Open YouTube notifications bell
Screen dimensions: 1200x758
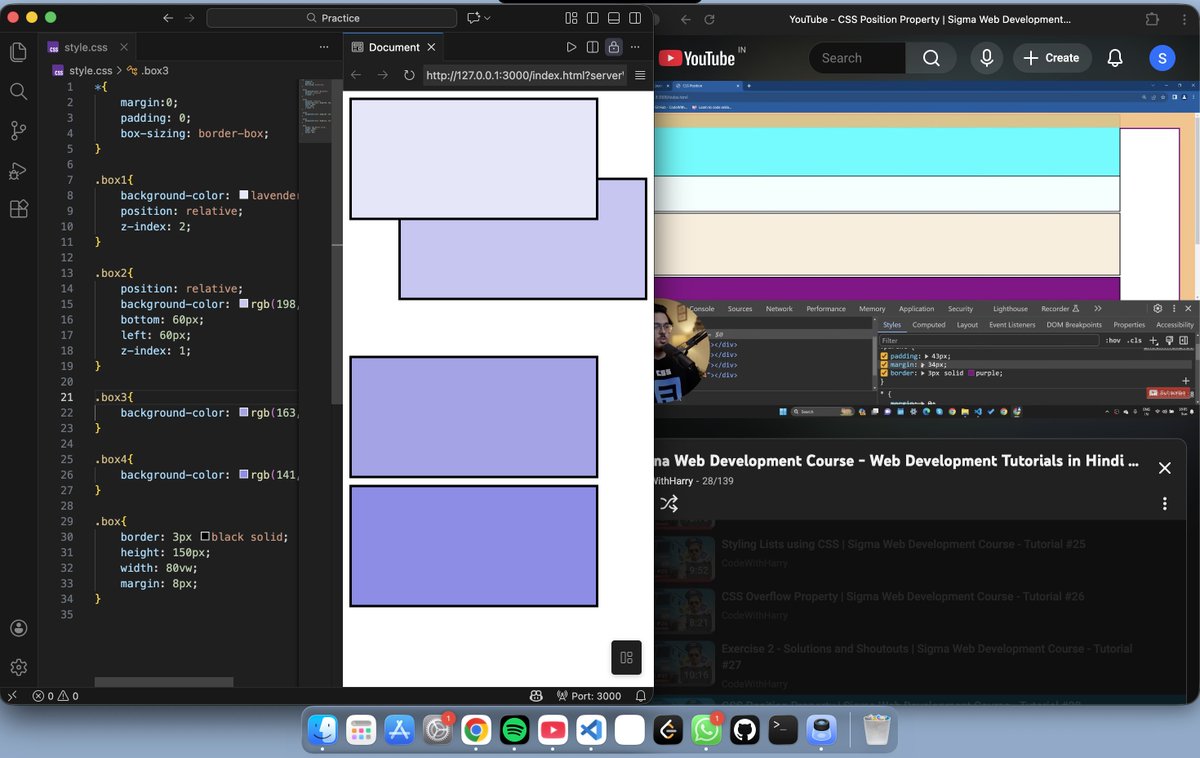coord(1115,58)
